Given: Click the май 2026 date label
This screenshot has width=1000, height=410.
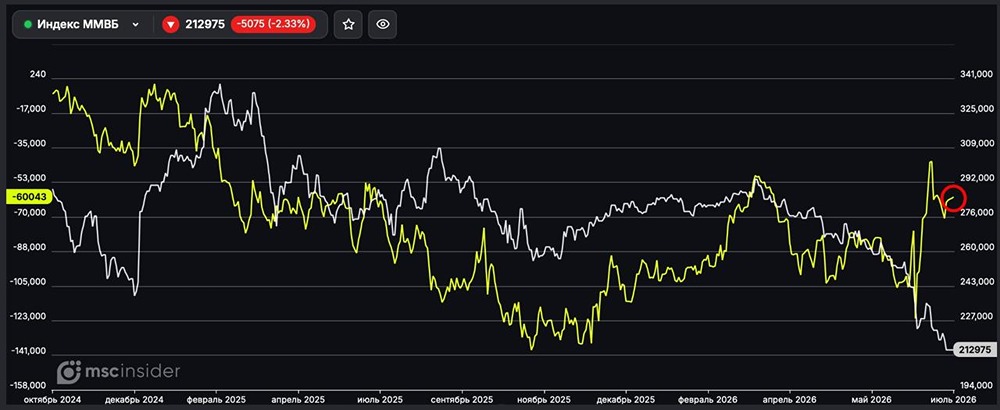Looking at the screenshot, I should [x=872, y=399].
